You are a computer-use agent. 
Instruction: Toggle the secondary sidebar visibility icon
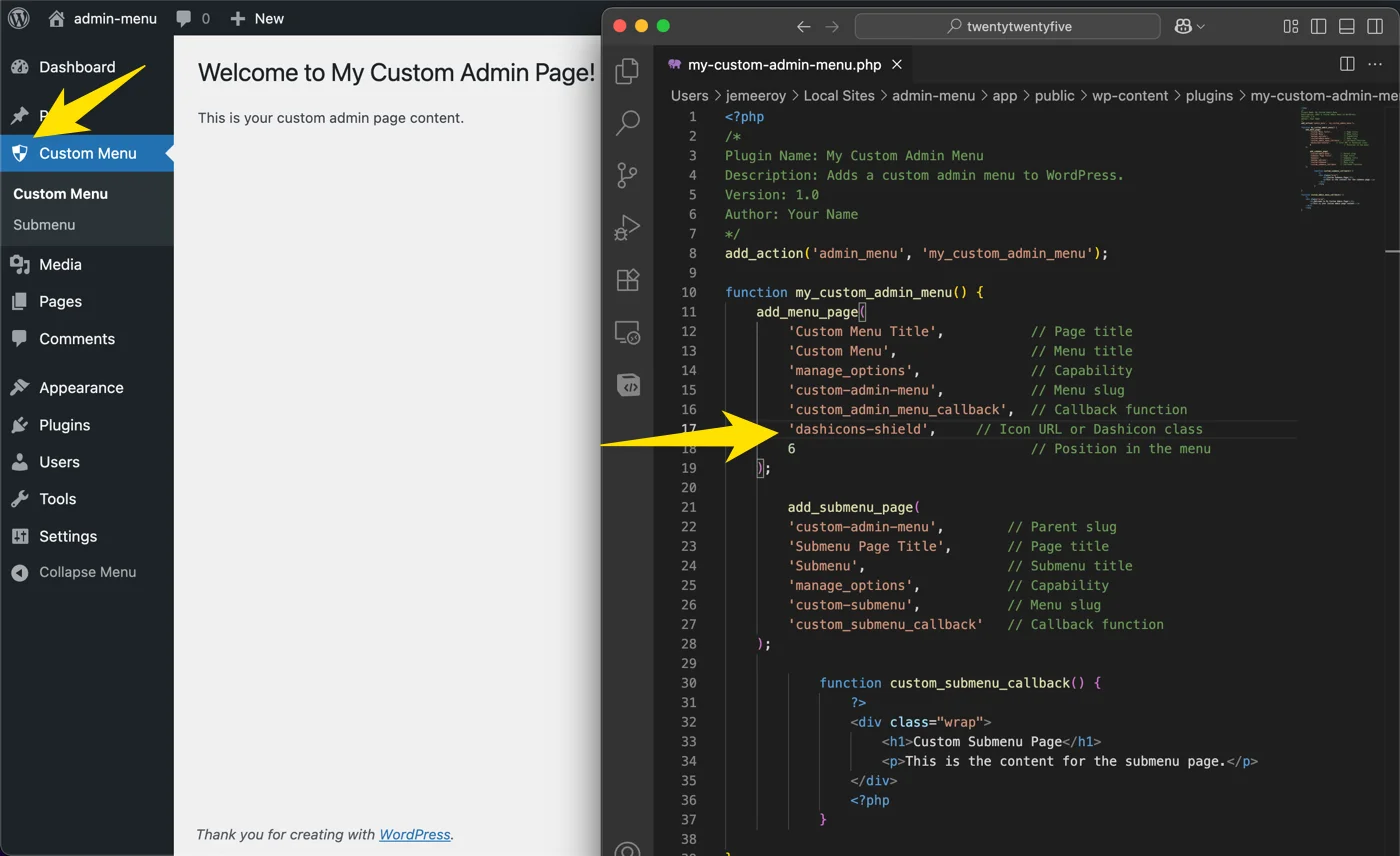click(1375, 26)
